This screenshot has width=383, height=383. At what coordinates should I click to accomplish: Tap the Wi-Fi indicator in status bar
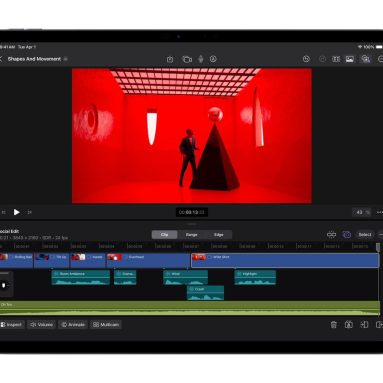click(x=360, y=47)
